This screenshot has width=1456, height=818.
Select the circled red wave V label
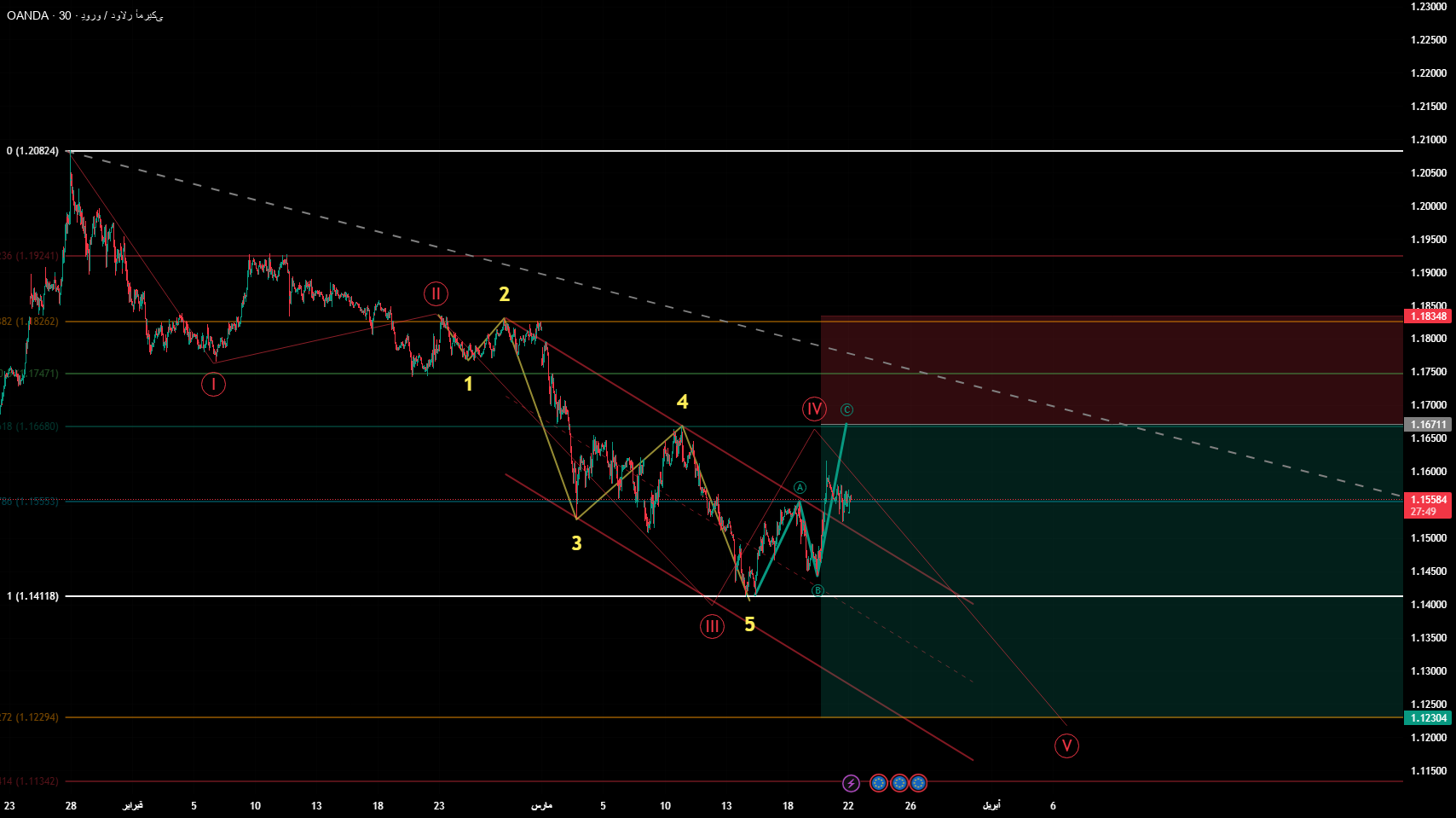click(x=1066, y=746)
